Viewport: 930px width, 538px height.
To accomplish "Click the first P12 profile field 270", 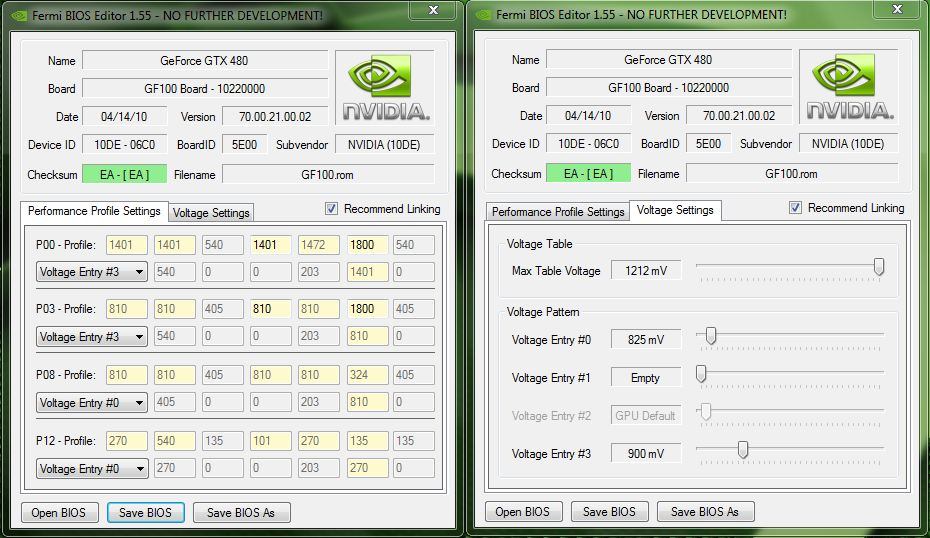I will pos(126,441).
